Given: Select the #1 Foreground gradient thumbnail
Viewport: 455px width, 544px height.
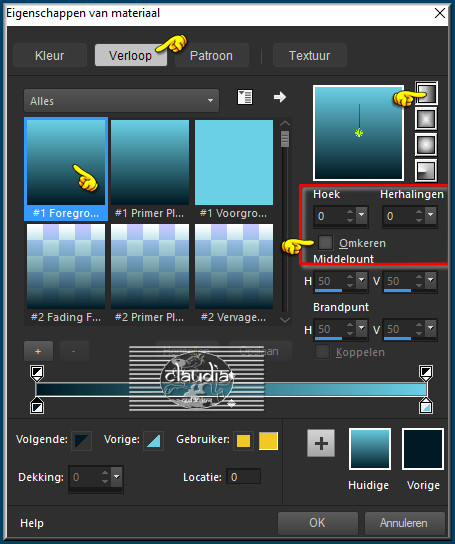Looking at the screenshot, I should [66, 169].
